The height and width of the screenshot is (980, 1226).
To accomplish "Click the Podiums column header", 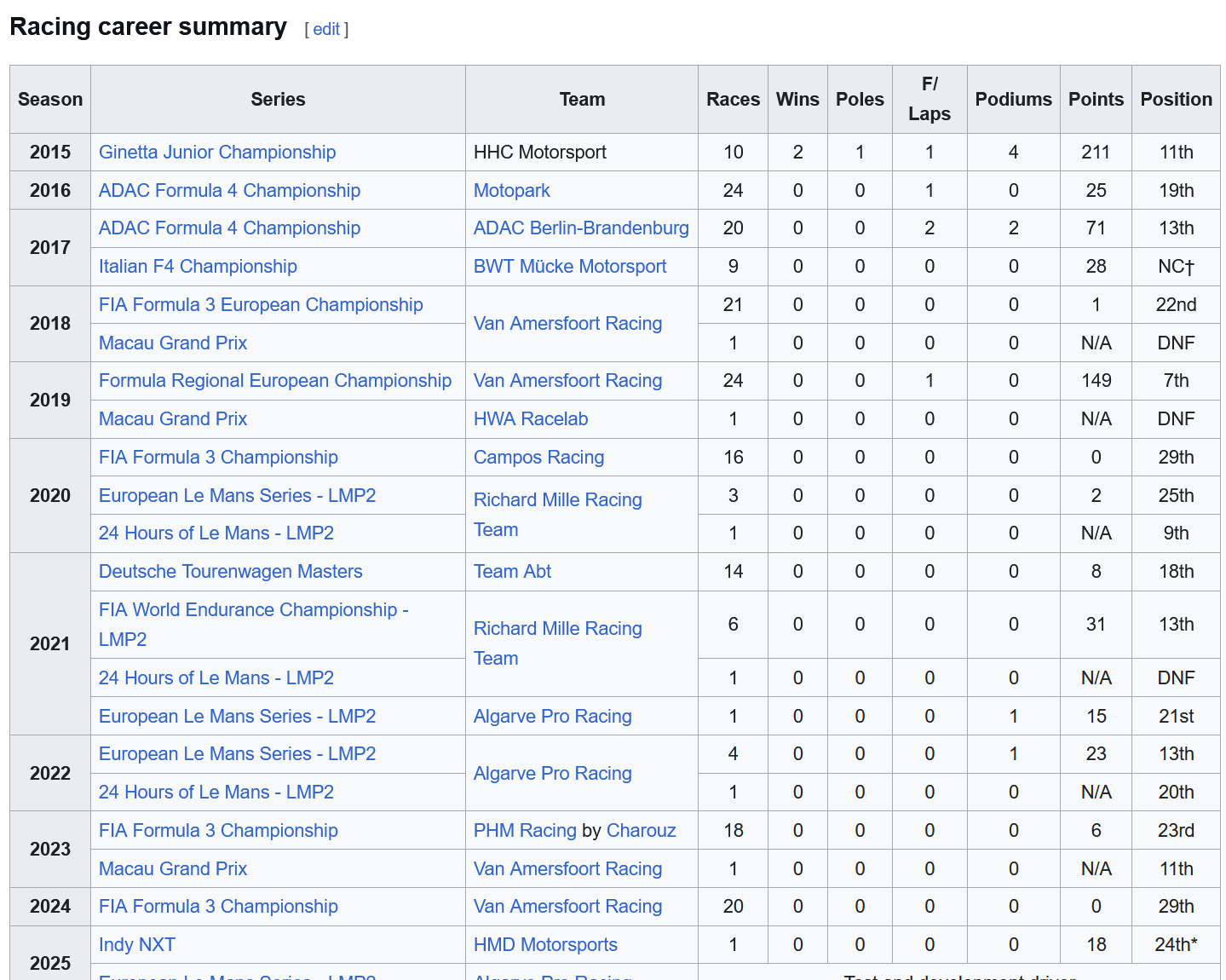I will coord(1013,99).
